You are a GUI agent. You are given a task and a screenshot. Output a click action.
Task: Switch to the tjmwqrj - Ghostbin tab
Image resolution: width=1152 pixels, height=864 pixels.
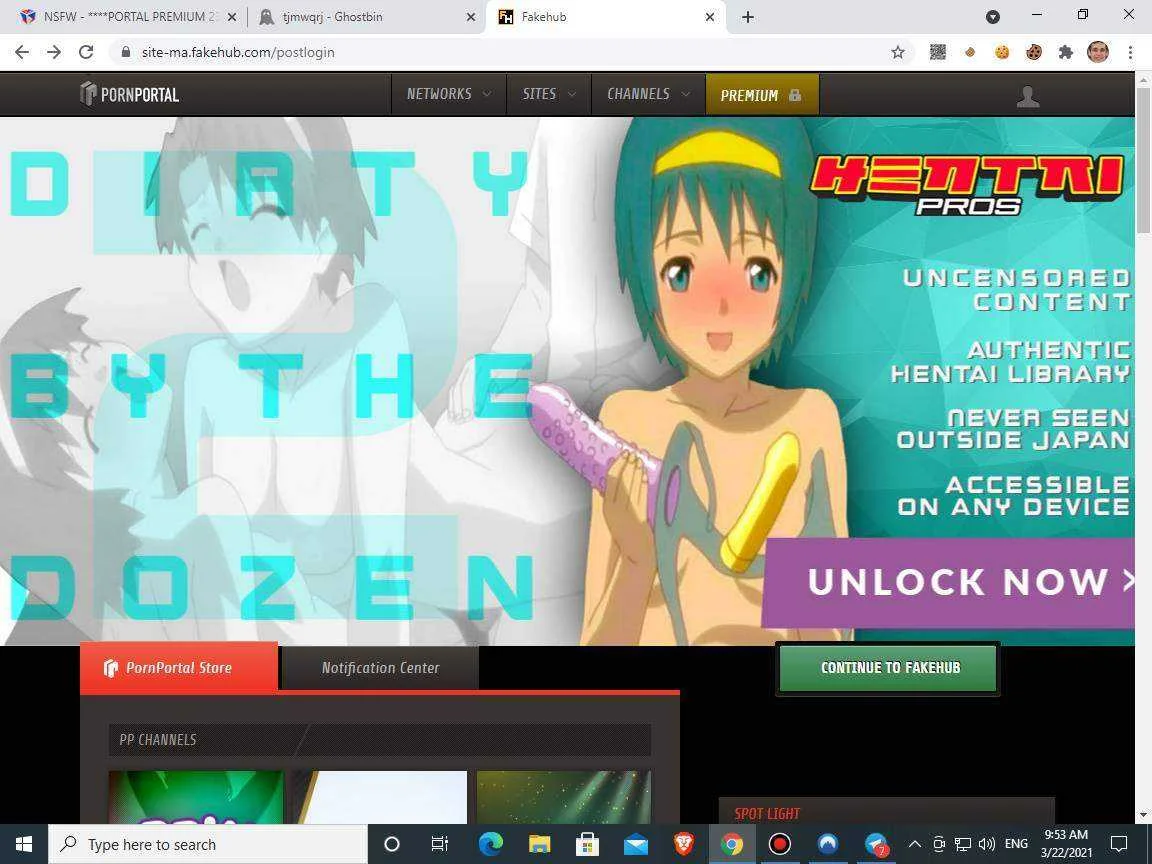[365, 17]
